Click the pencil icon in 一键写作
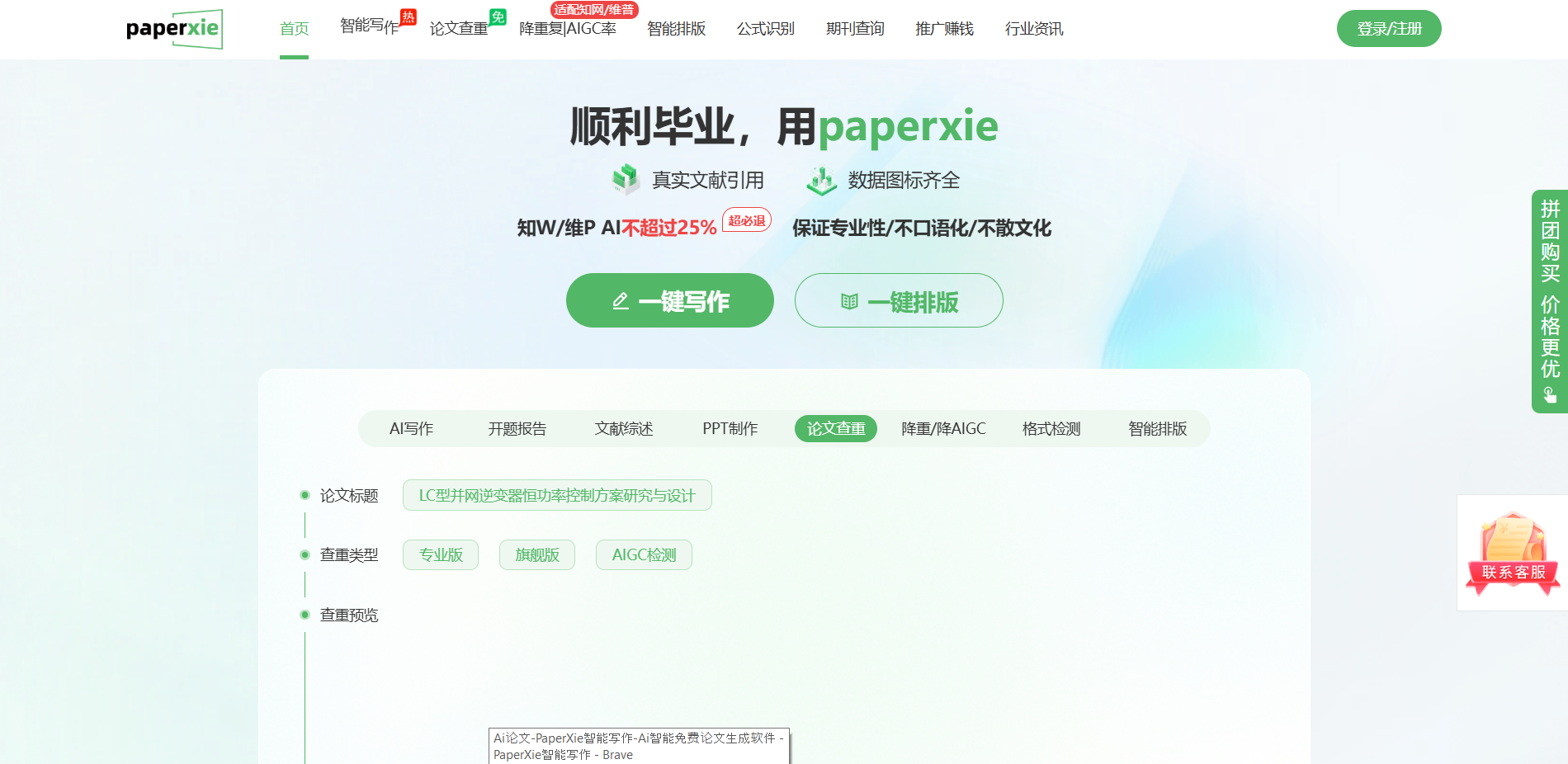 621,301
